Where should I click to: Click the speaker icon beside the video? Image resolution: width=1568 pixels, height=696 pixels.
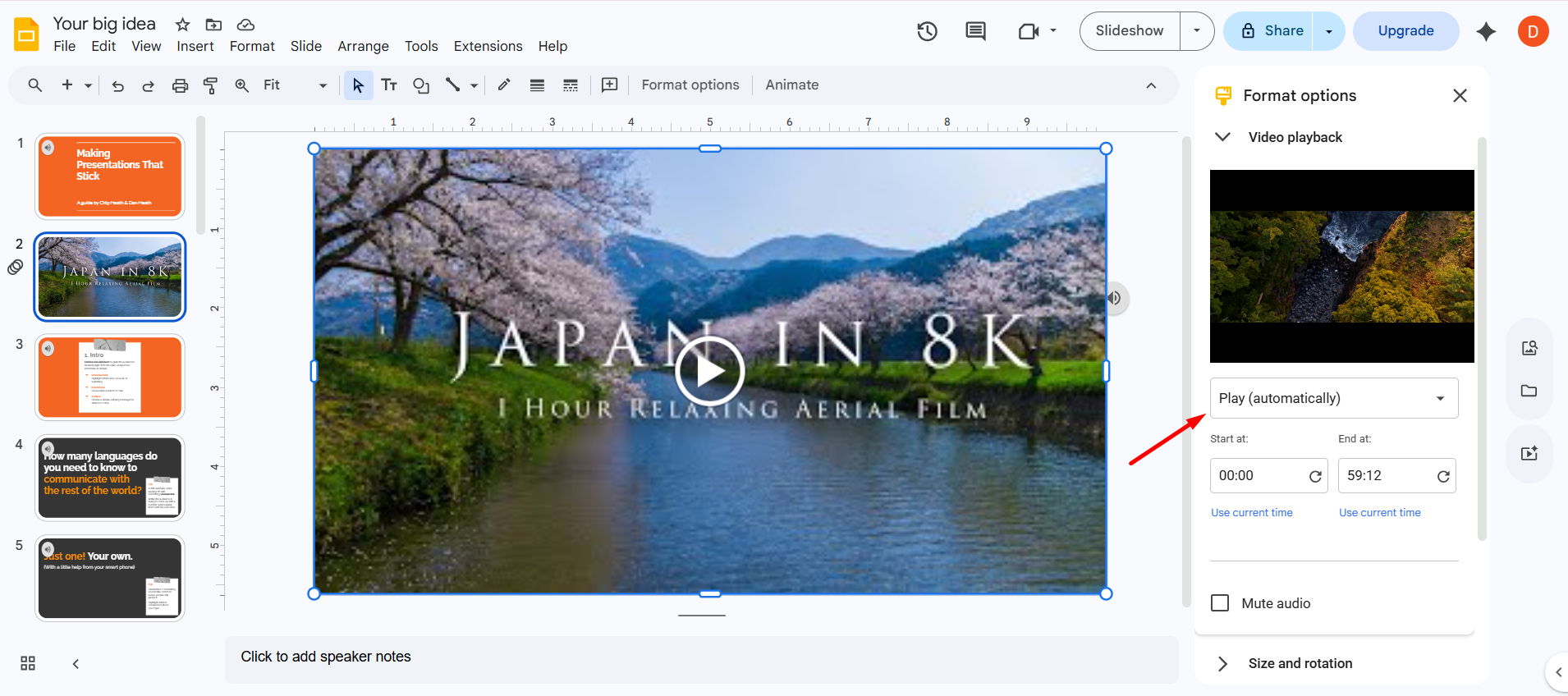(x=1114, y=298)
